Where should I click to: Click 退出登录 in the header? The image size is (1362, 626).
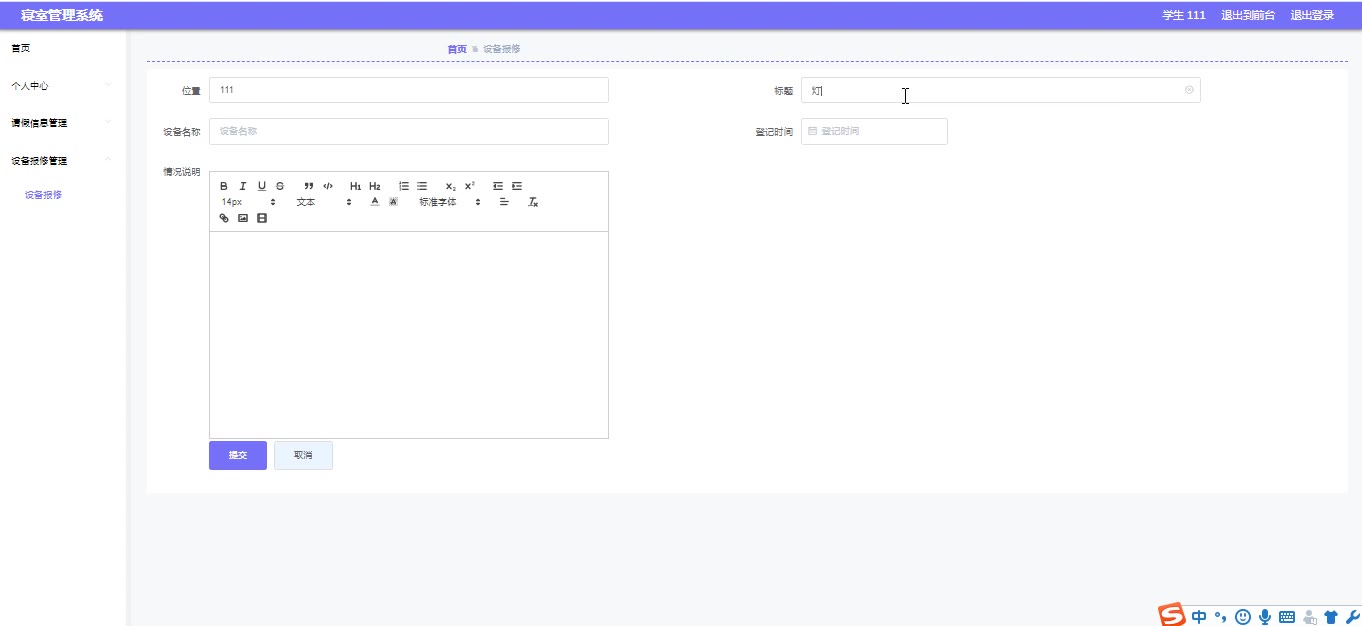coord(1312,15)
